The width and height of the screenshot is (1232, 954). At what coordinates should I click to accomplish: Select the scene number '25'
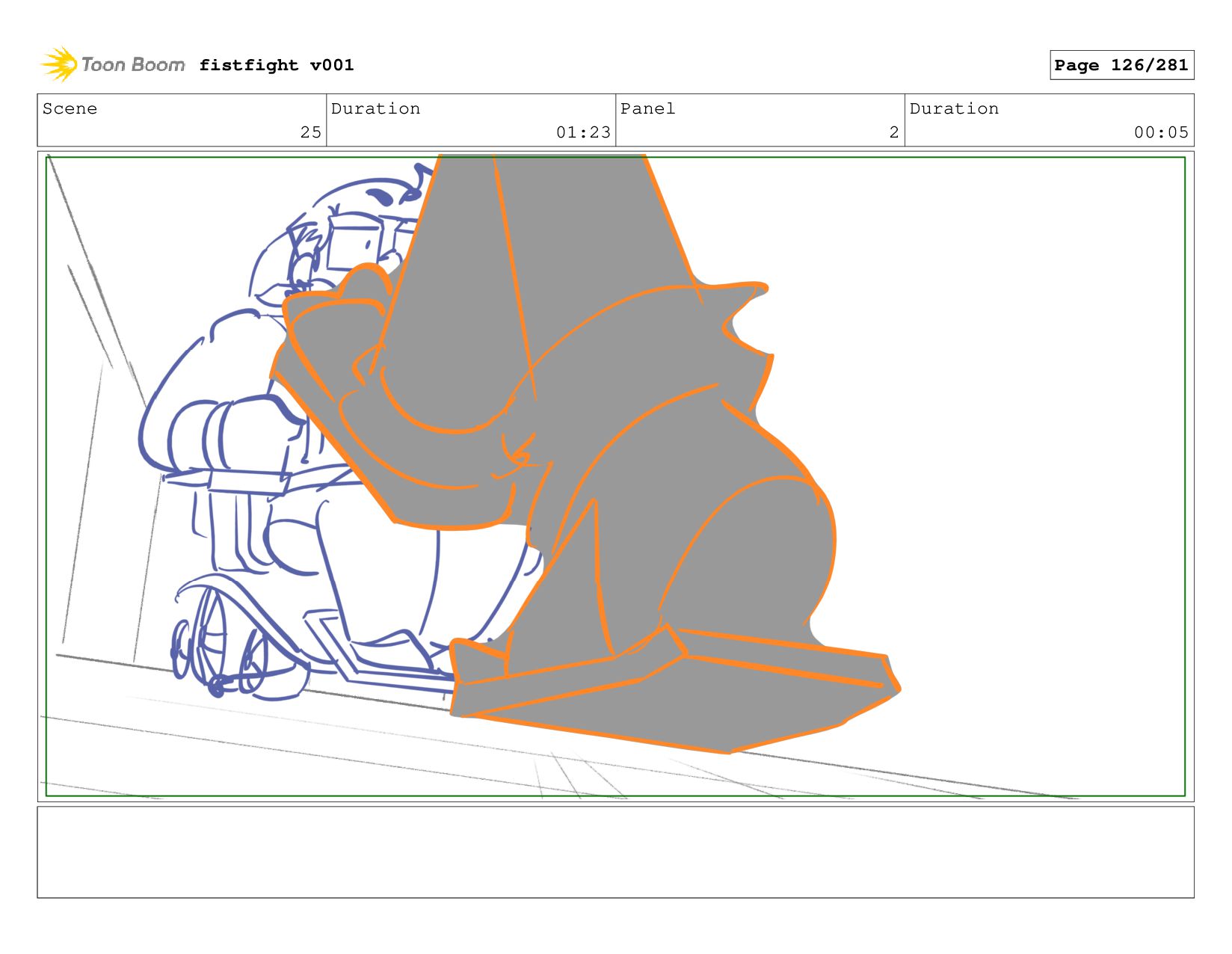[311, 132]
